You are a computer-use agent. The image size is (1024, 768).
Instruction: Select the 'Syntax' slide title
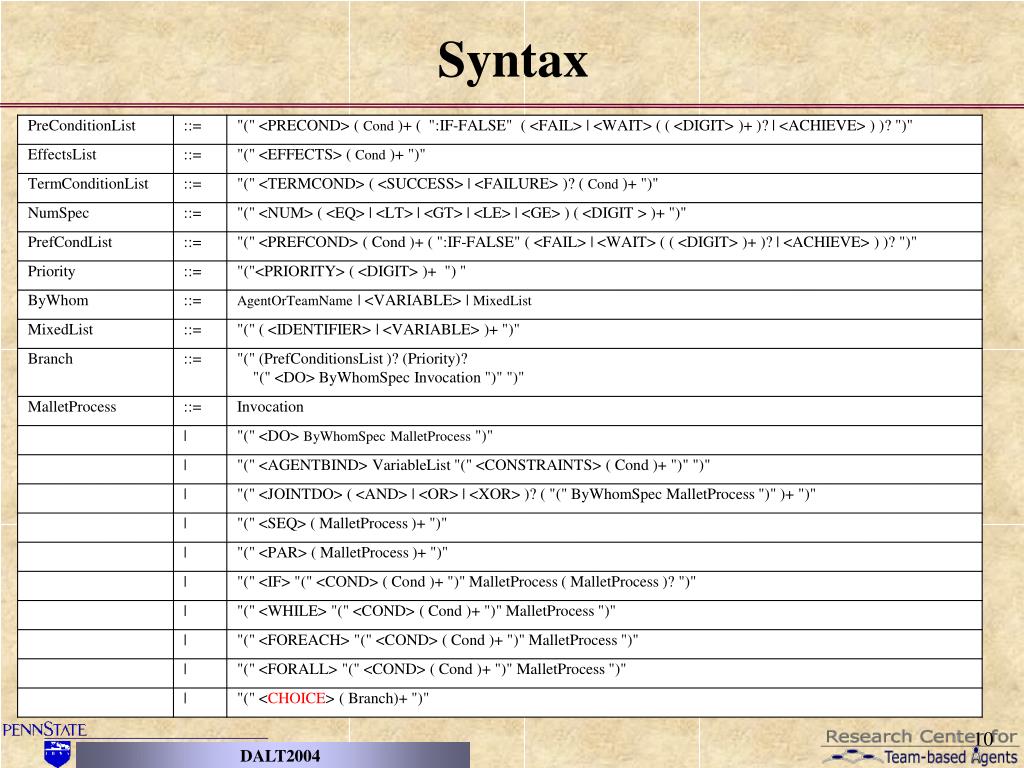point(513,60)
